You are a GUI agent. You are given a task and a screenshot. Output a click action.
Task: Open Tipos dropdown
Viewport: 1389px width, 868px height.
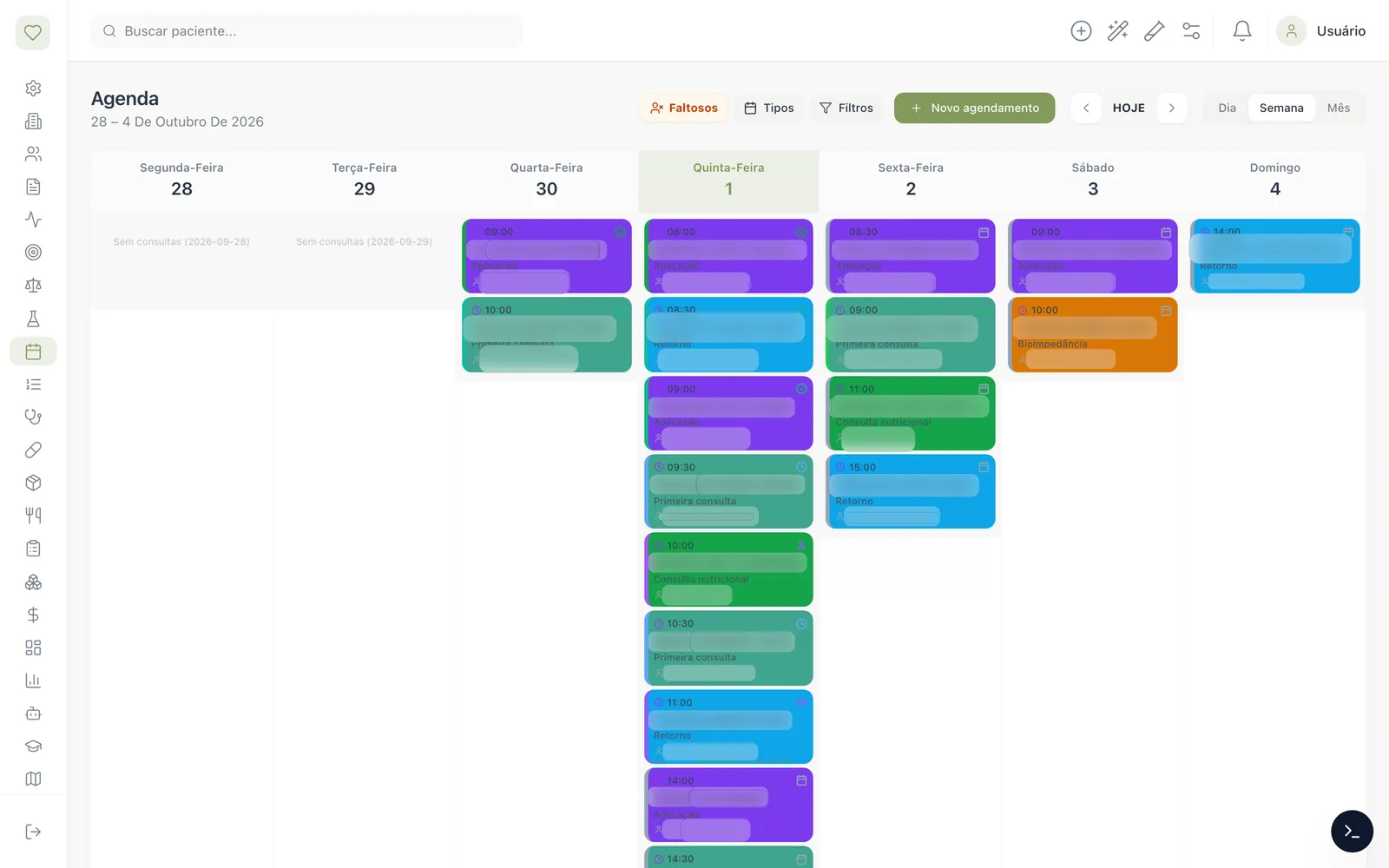769,108
